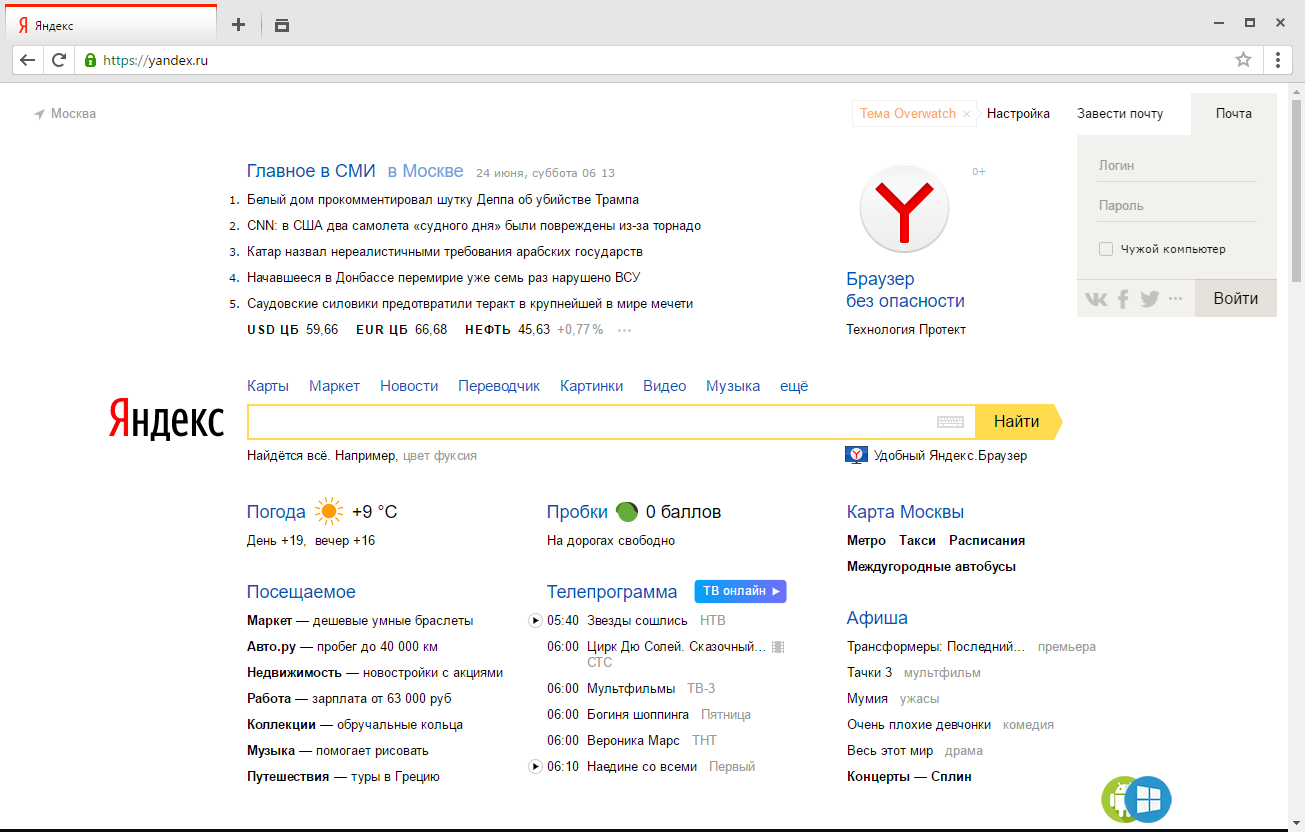1305x832 pixels.
Task: Click the Логин input field
Action: point(1177,166)
